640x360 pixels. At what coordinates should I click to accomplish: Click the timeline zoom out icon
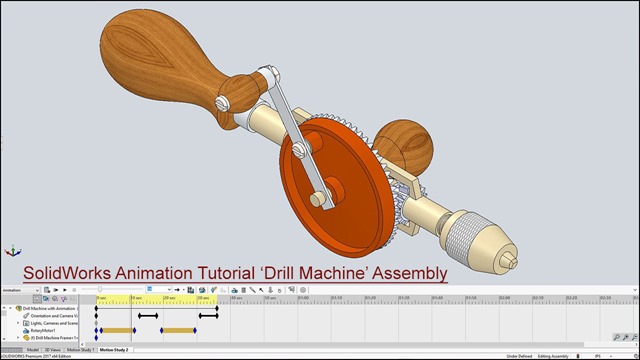pos(635,337)
